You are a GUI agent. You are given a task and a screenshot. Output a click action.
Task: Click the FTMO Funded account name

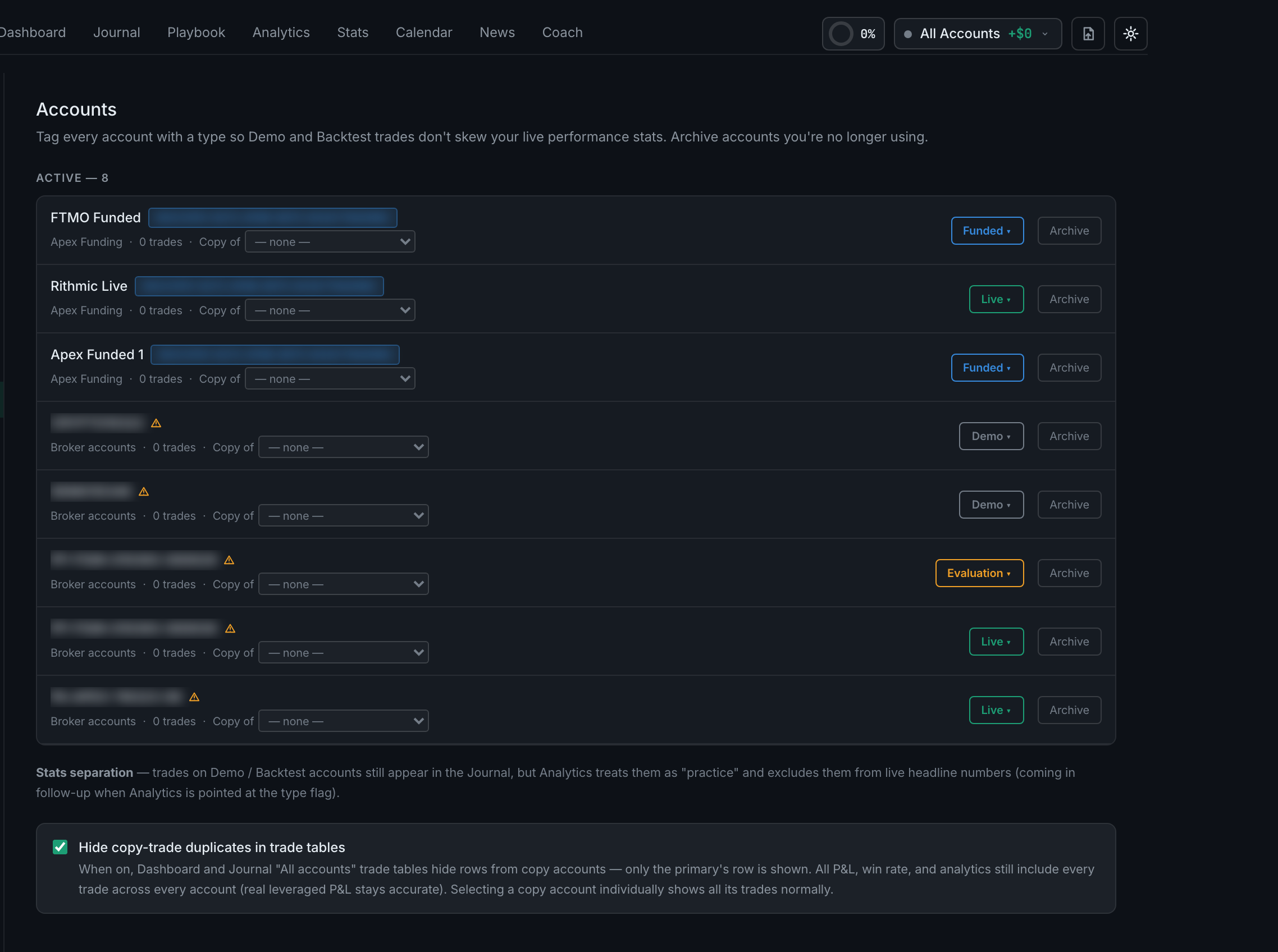pos(95,218)
